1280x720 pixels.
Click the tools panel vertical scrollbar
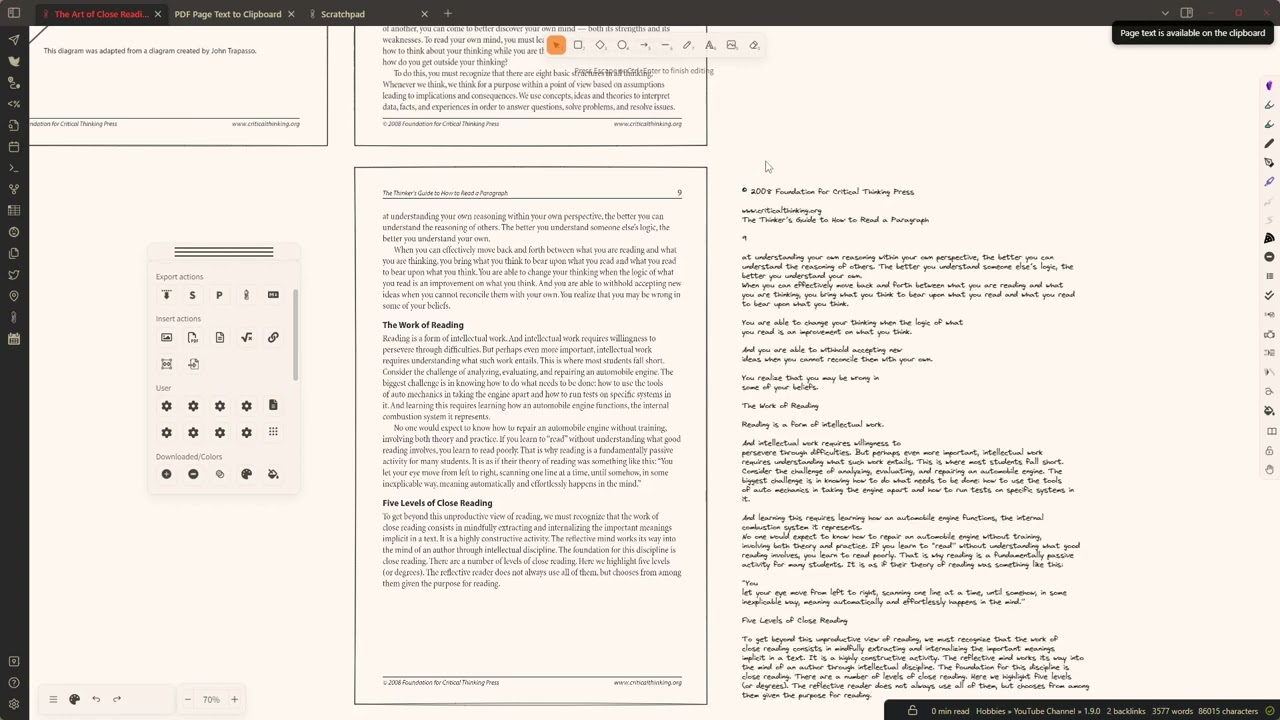[295, 334]
